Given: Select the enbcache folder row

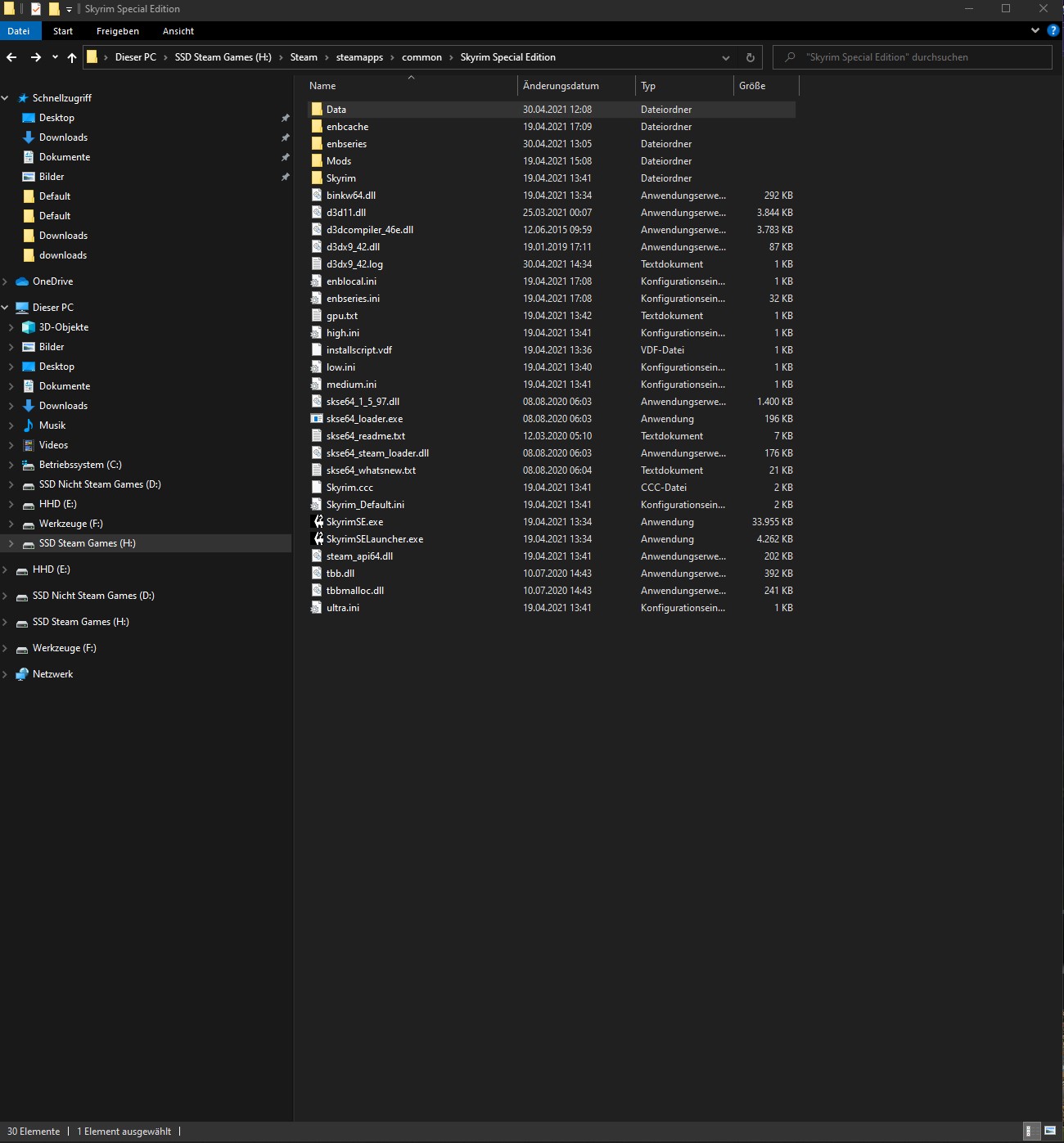Looking at the screenshot, I should [x=552, y=127].
